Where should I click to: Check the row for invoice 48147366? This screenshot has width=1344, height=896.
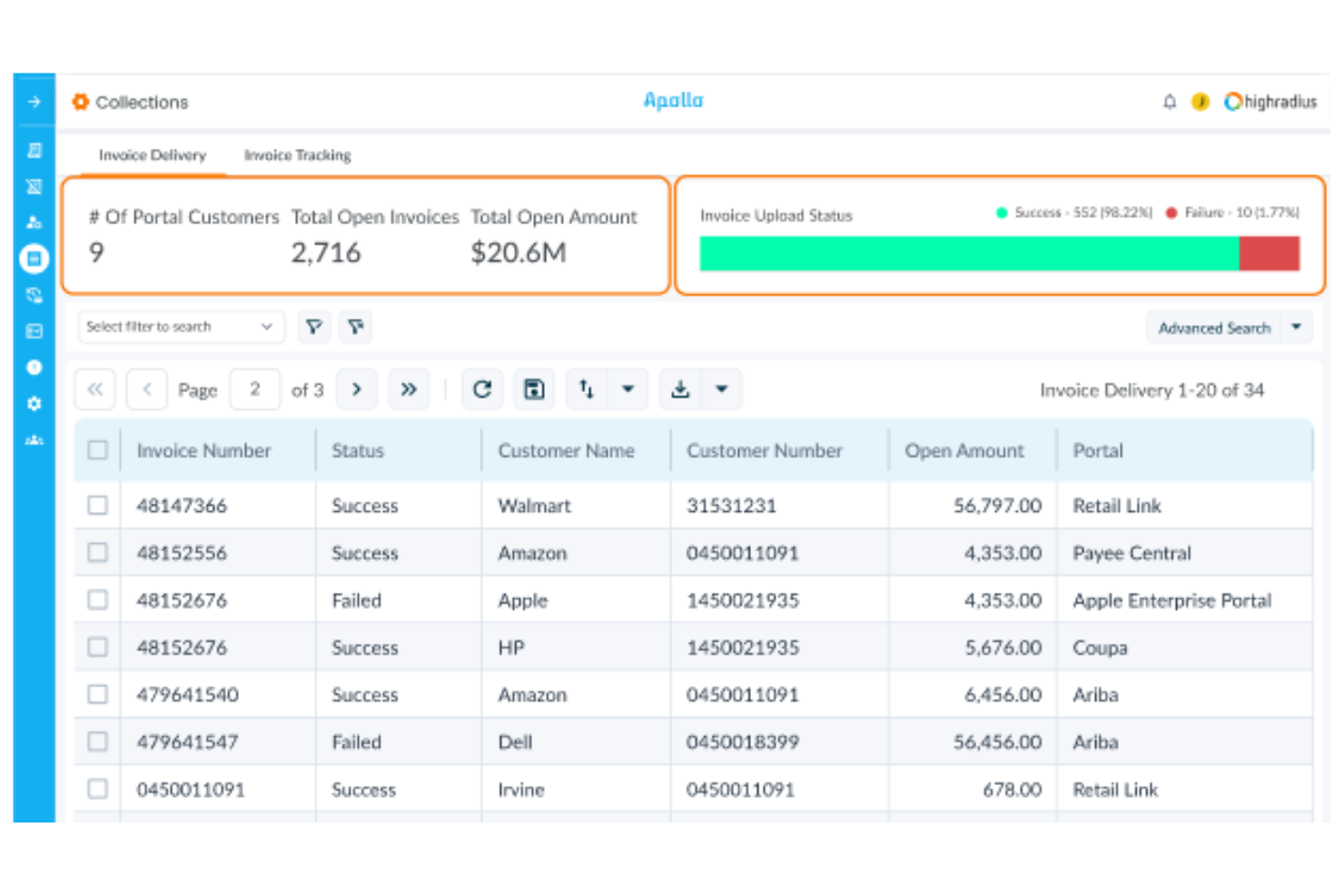point(98,506)
